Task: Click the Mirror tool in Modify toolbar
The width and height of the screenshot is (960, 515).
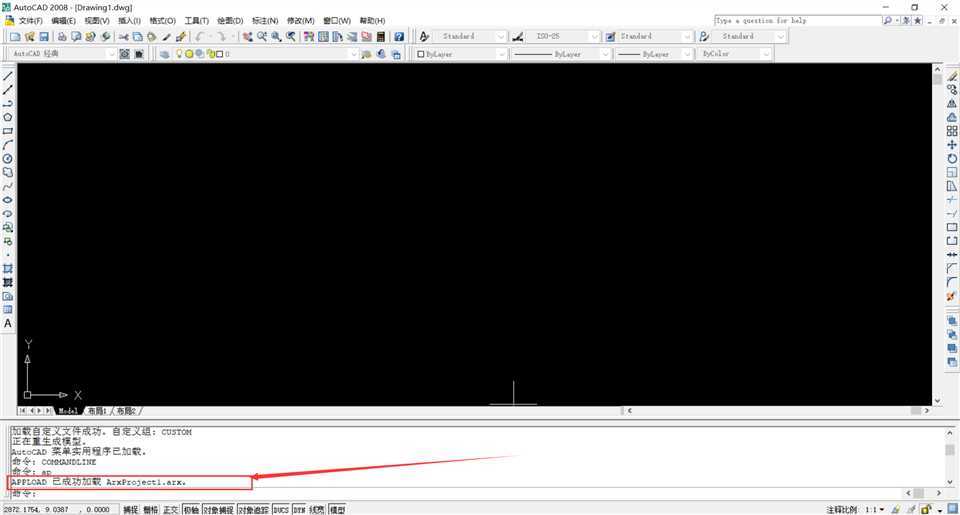Action: (x=952, y=103)
